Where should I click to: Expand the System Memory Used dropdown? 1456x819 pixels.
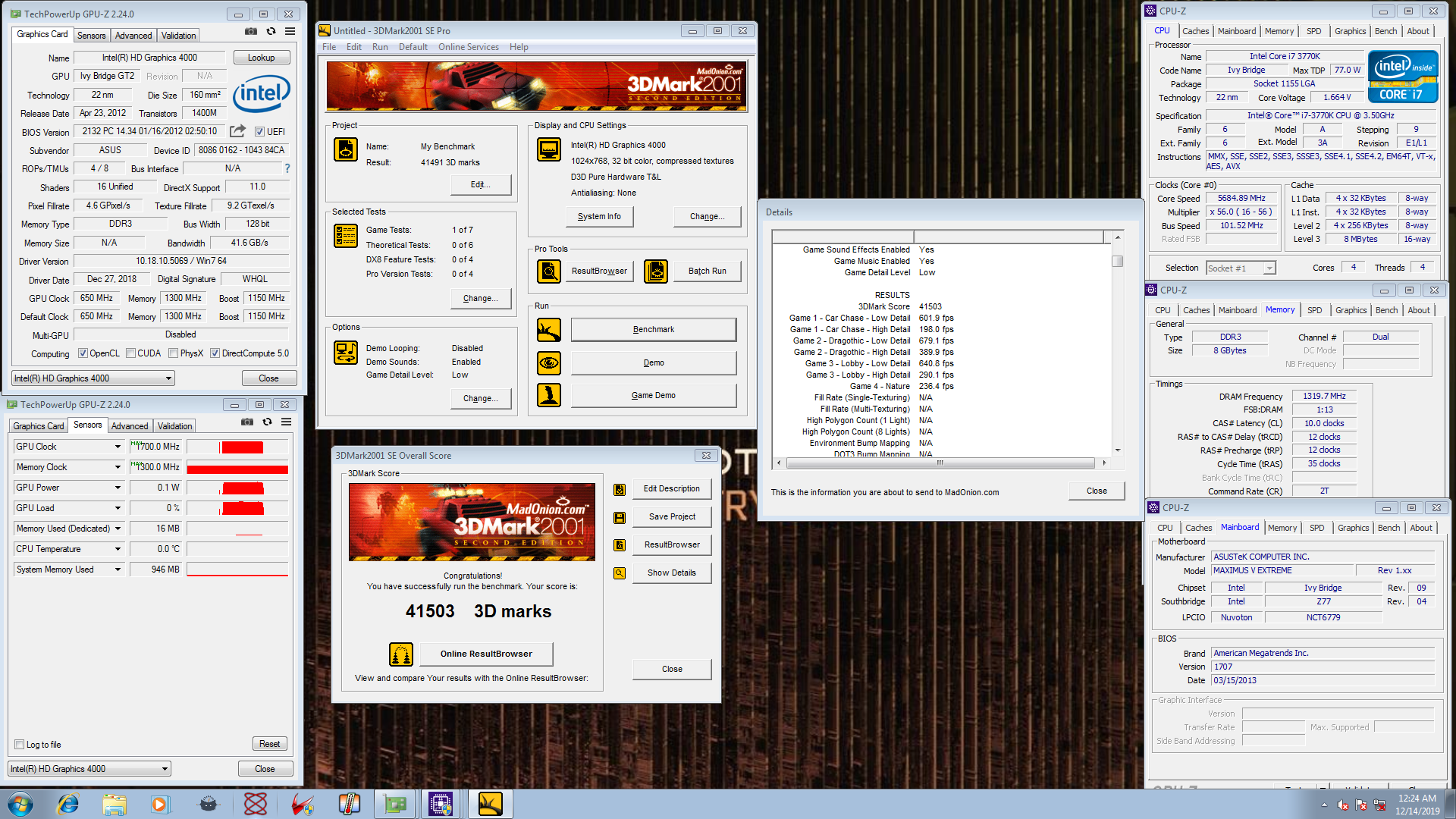click(x=118, y=570)
